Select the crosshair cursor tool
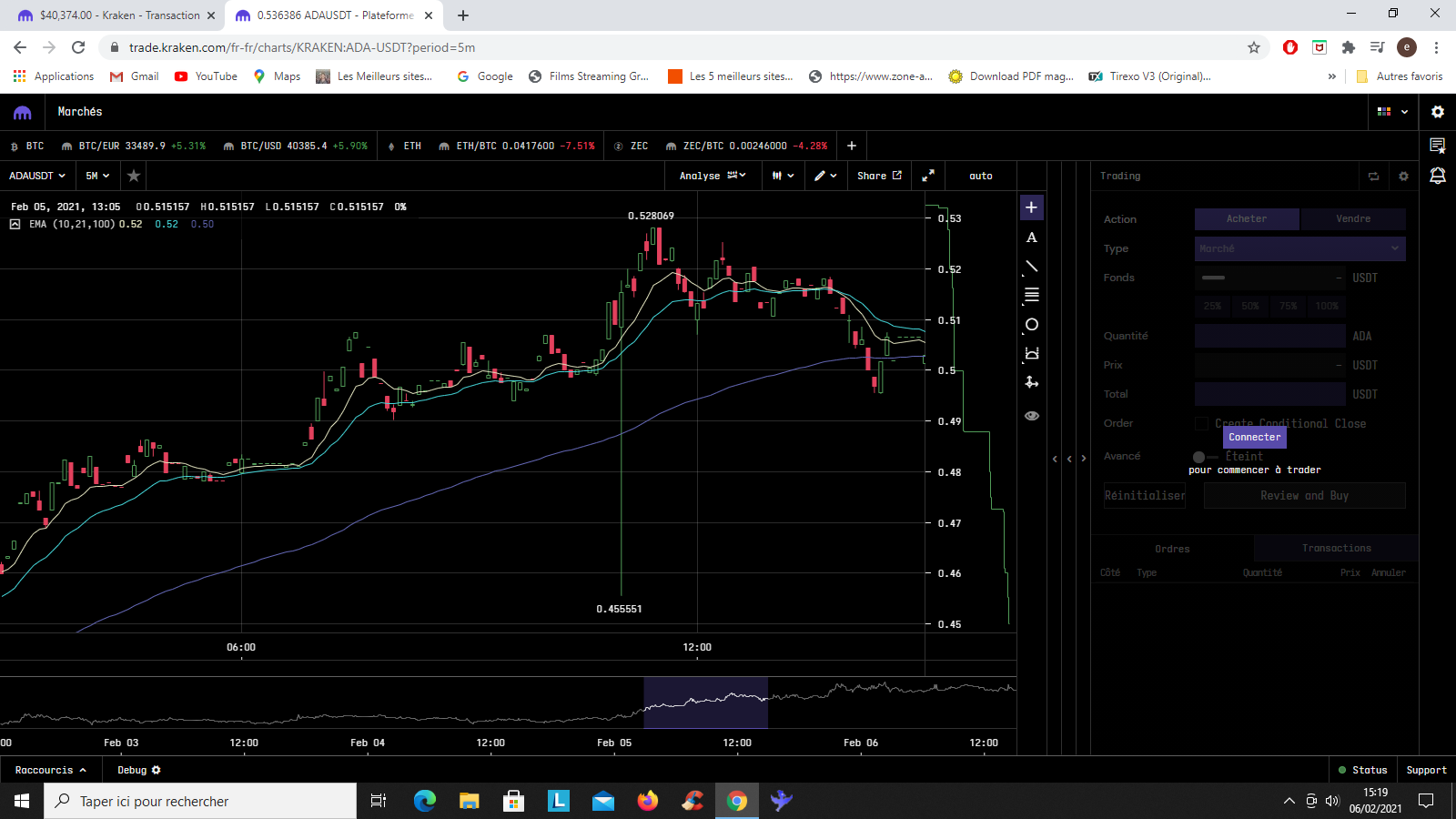The height and width of the screenshot is (819, 1456). pyautogui.click(x=1031, y=207)
